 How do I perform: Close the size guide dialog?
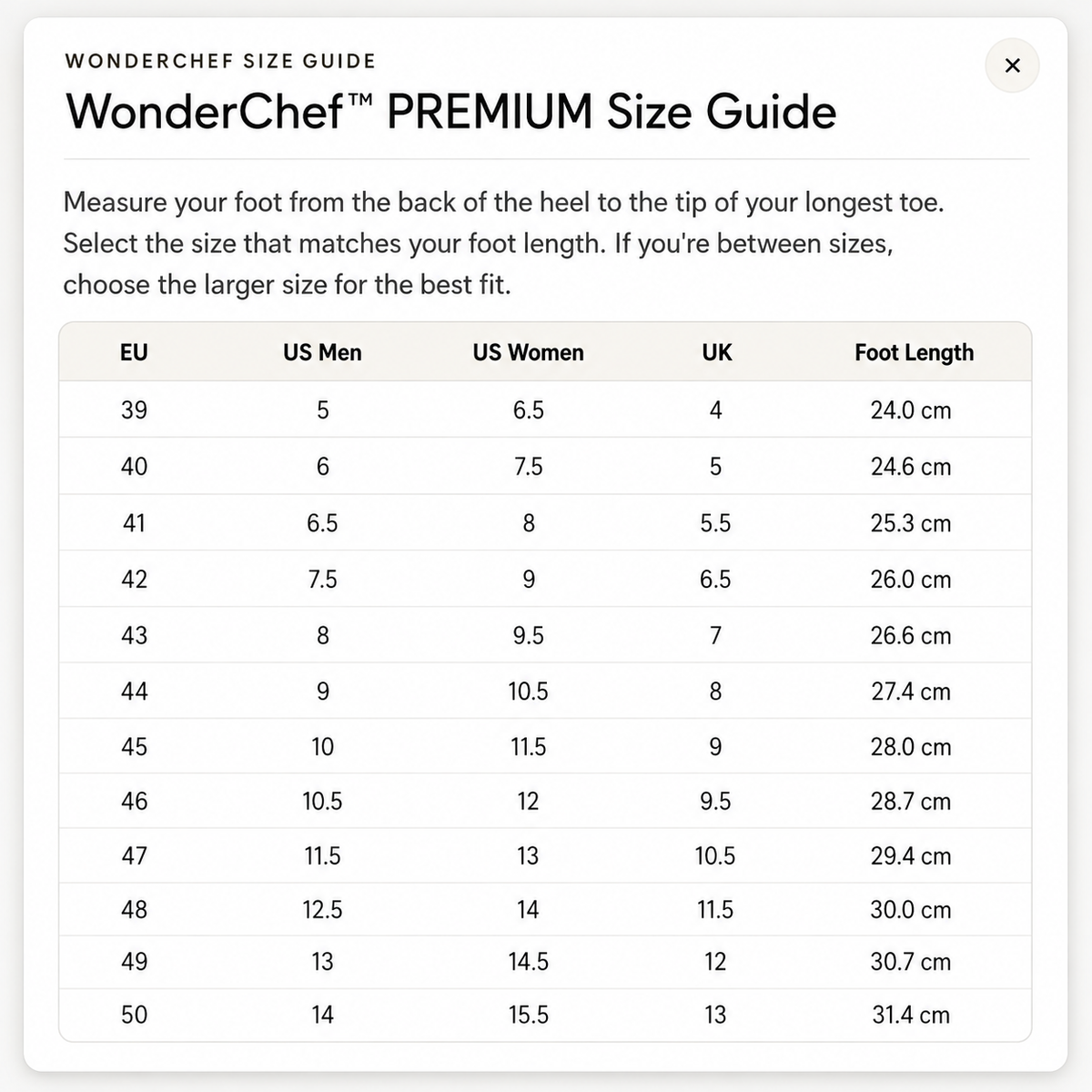click(x=1012, y=66)
